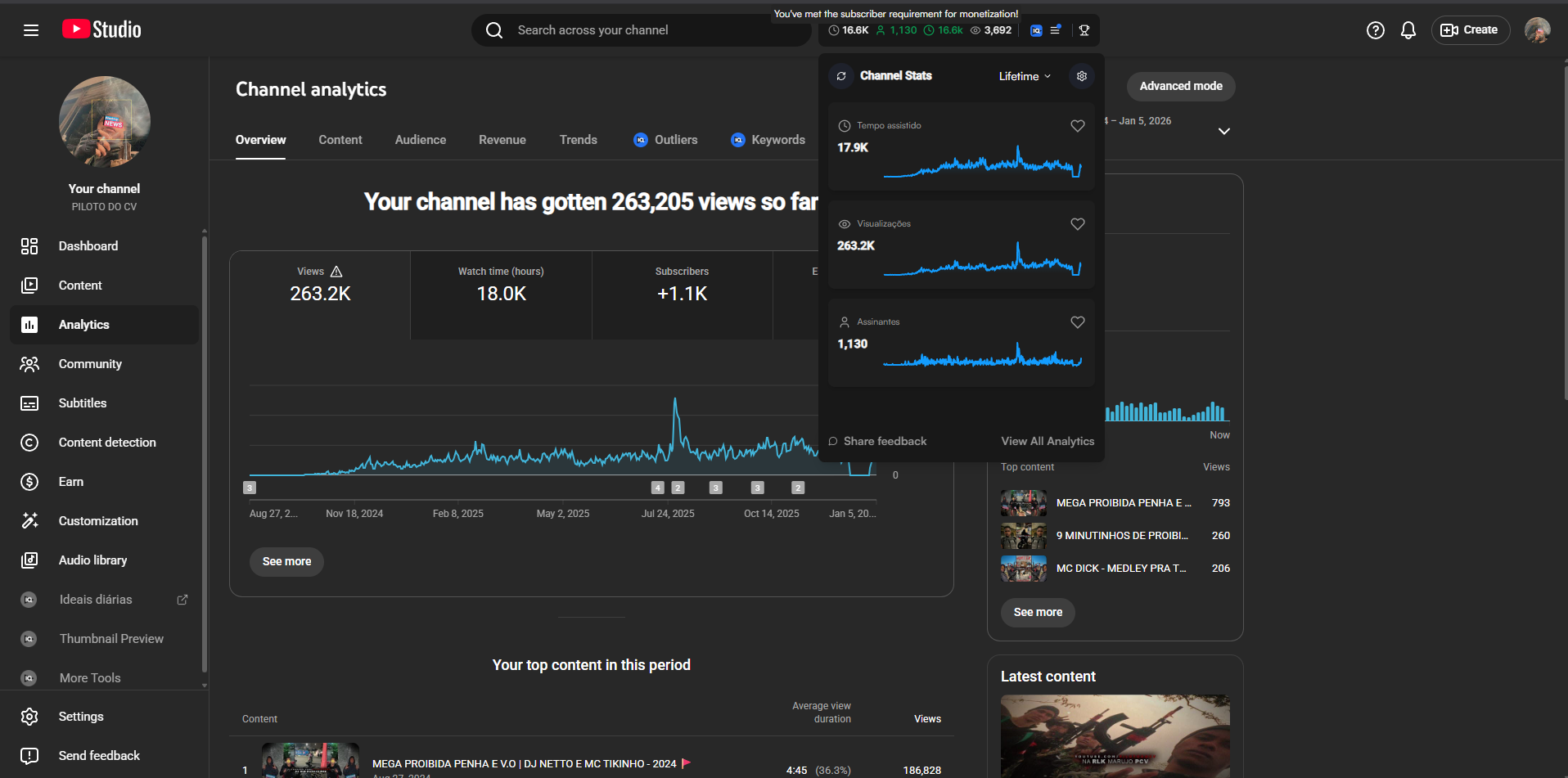Open Channel Stats gear settings
This screenshot has width=1568, height=778.
(x=1081, y=76)
